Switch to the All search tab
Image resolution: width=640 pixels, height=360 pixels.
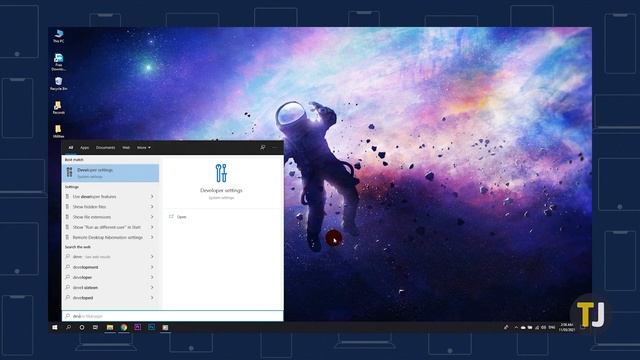click(71, 147)
